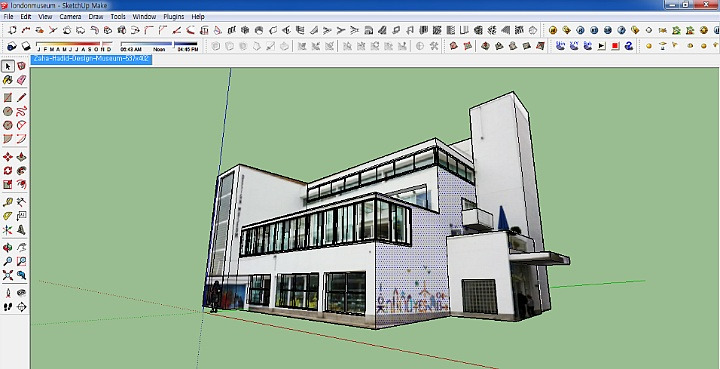Choose the Walk footprints tool
Screen dimensions: 720x369
tap(8, 307)
